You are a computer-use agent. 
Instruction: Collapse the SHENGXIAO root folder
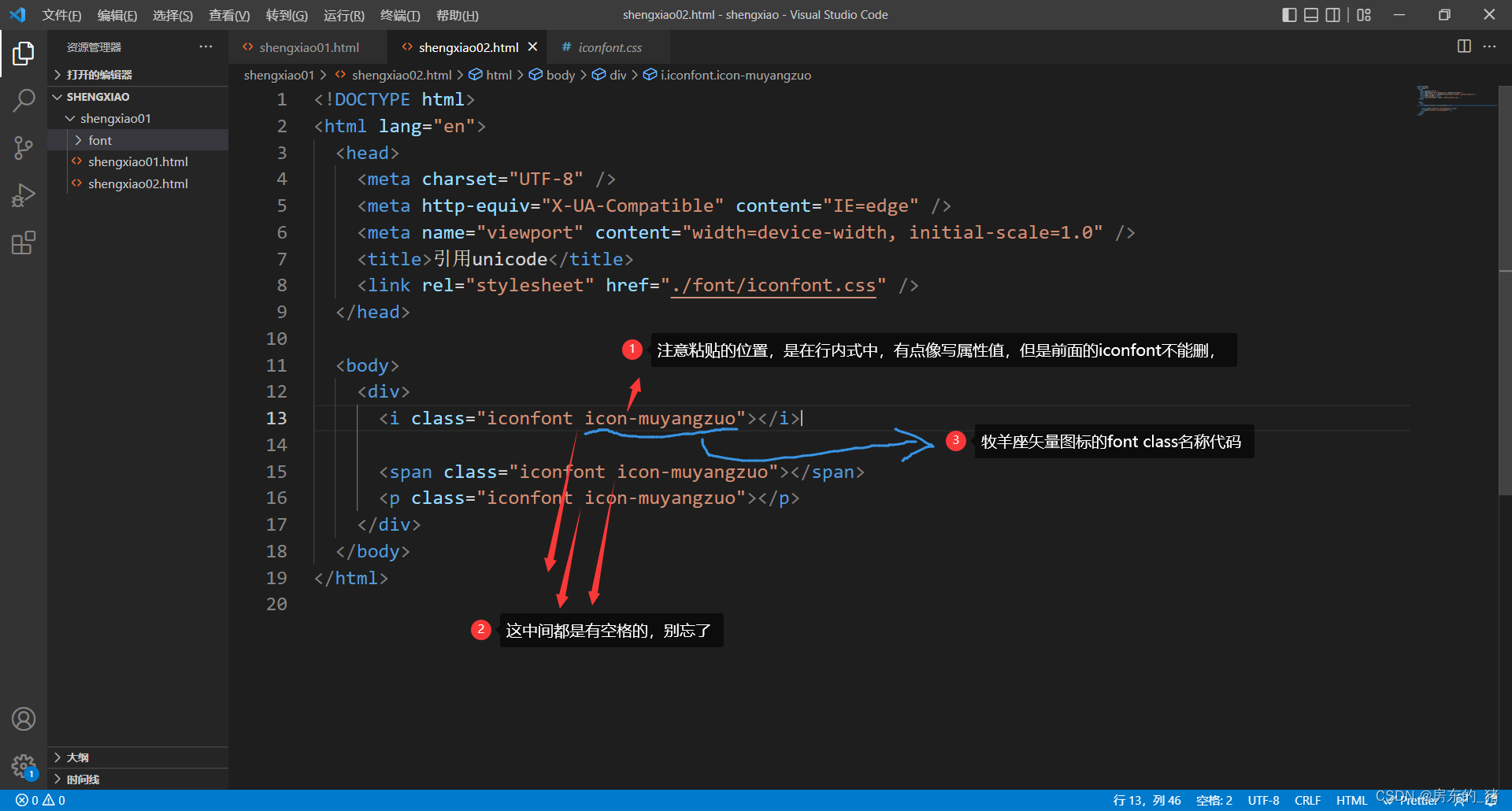[138, 97]
